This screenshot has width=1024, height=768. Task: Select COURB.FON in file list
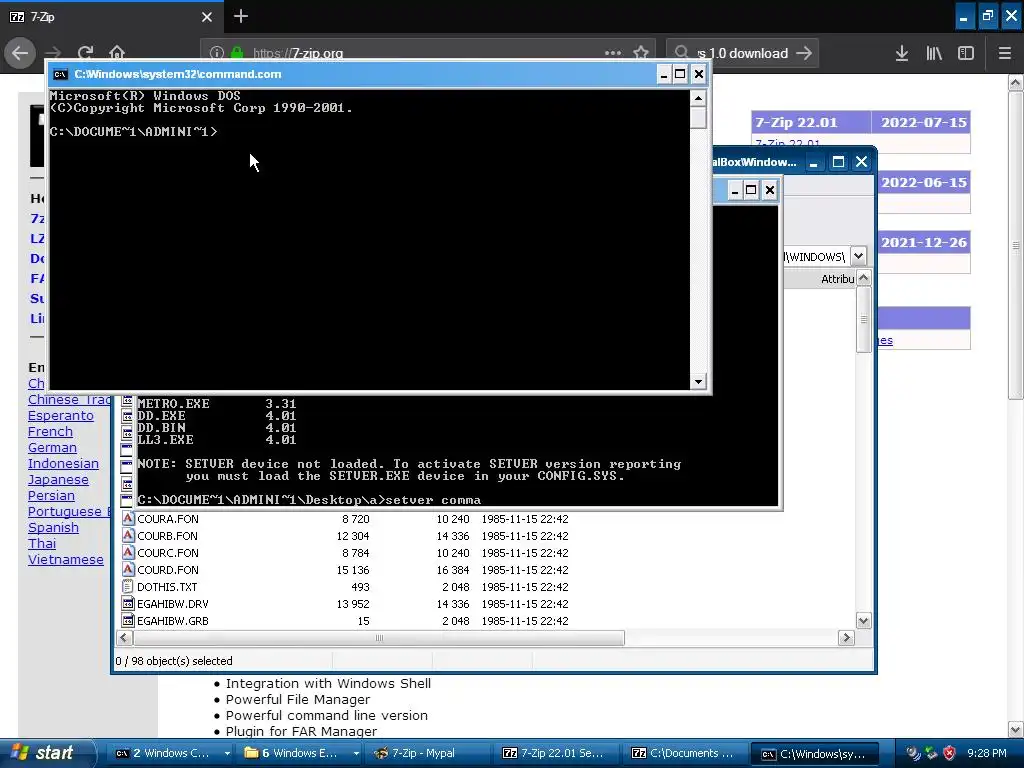(x=168, y=536)
